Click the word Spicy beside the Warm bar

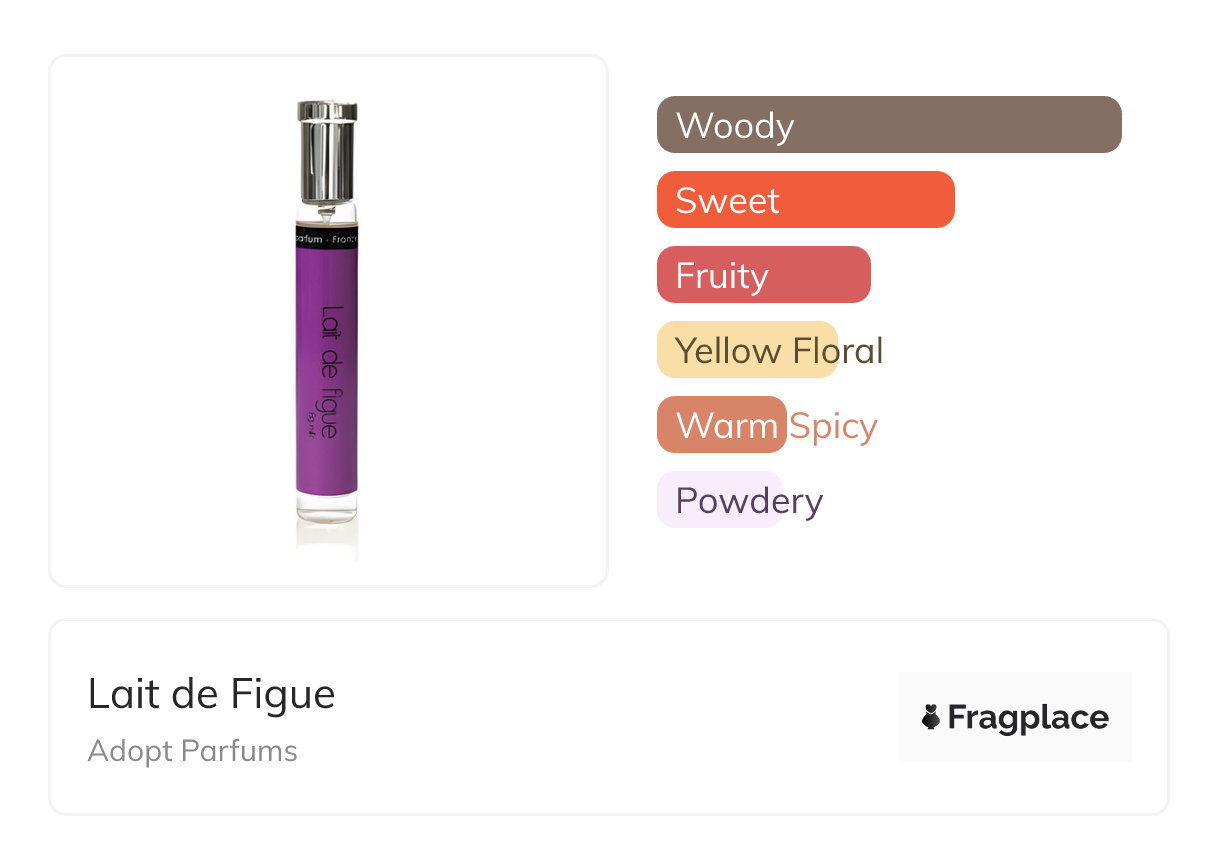pos(833,426)
